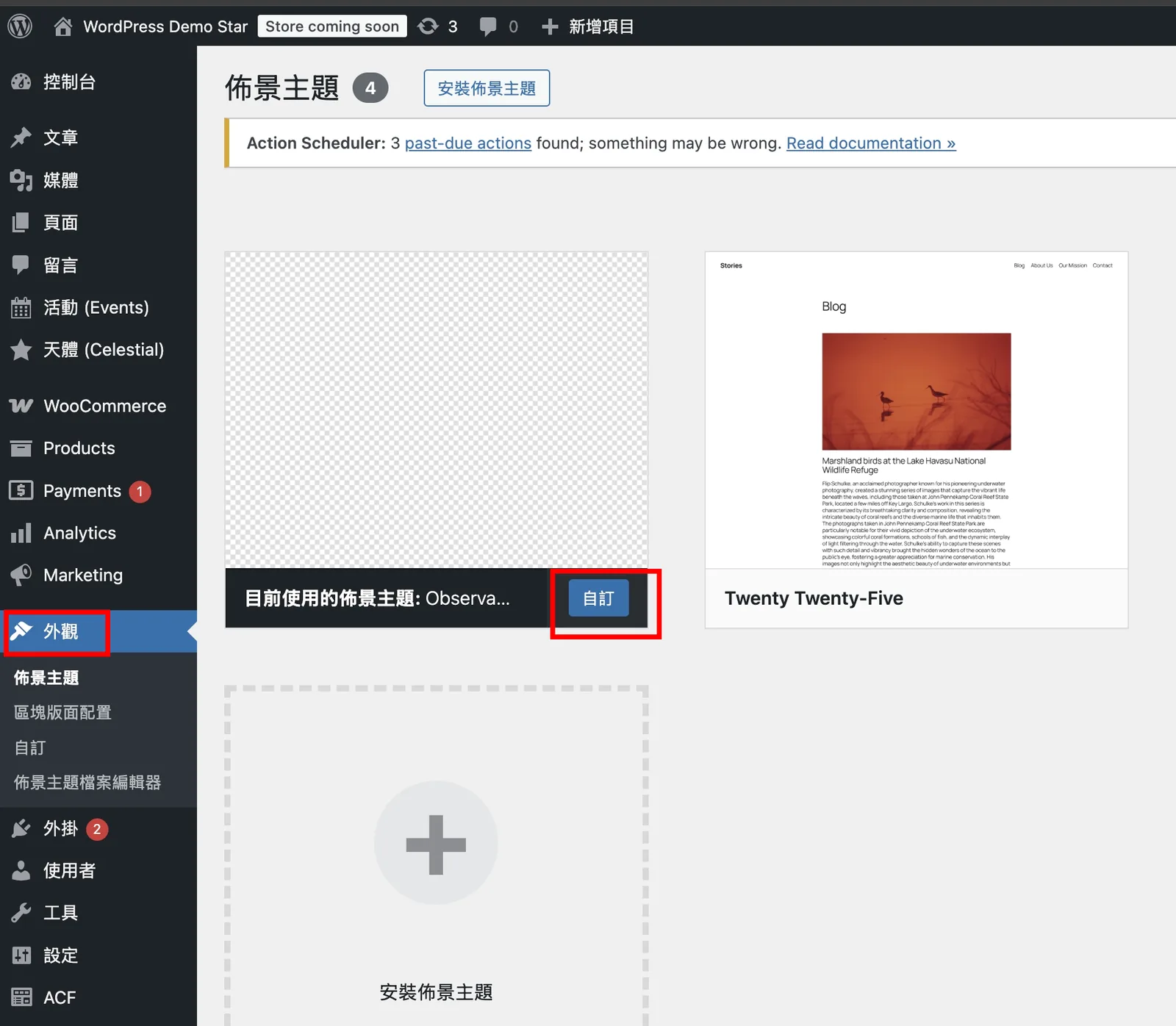Click the Marketing megaphone icon

[x=21, y=575]
